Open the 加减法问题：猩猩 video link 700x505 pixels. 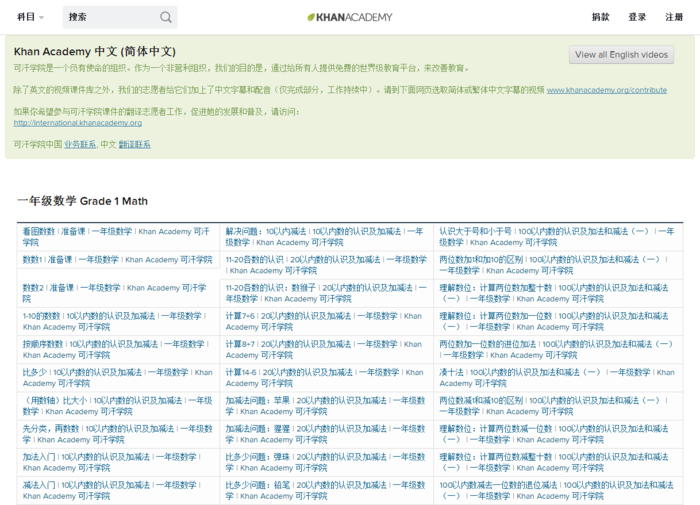pyautogui.click(x=325, y=434)
